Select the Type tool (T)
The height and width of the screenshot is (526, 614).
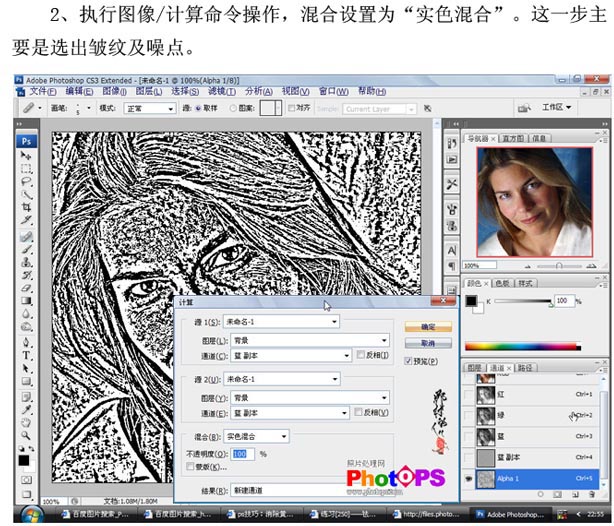[26, 355]
